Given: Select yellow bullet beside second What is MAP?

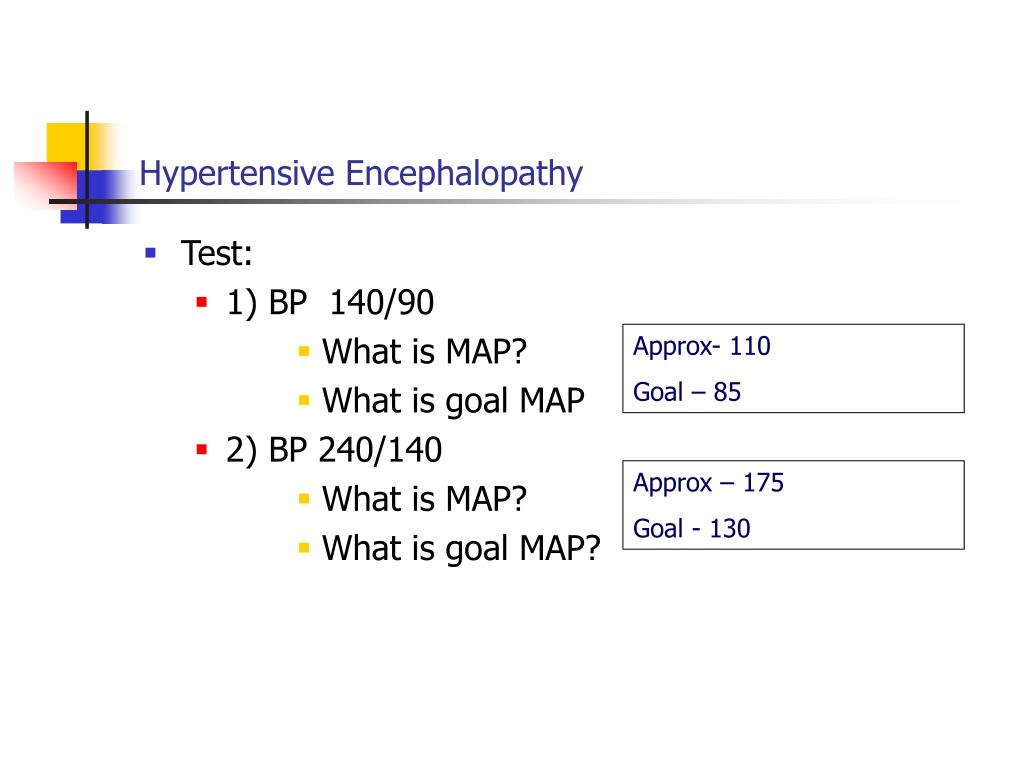Looking at the screenshot, I should point(304,499).
